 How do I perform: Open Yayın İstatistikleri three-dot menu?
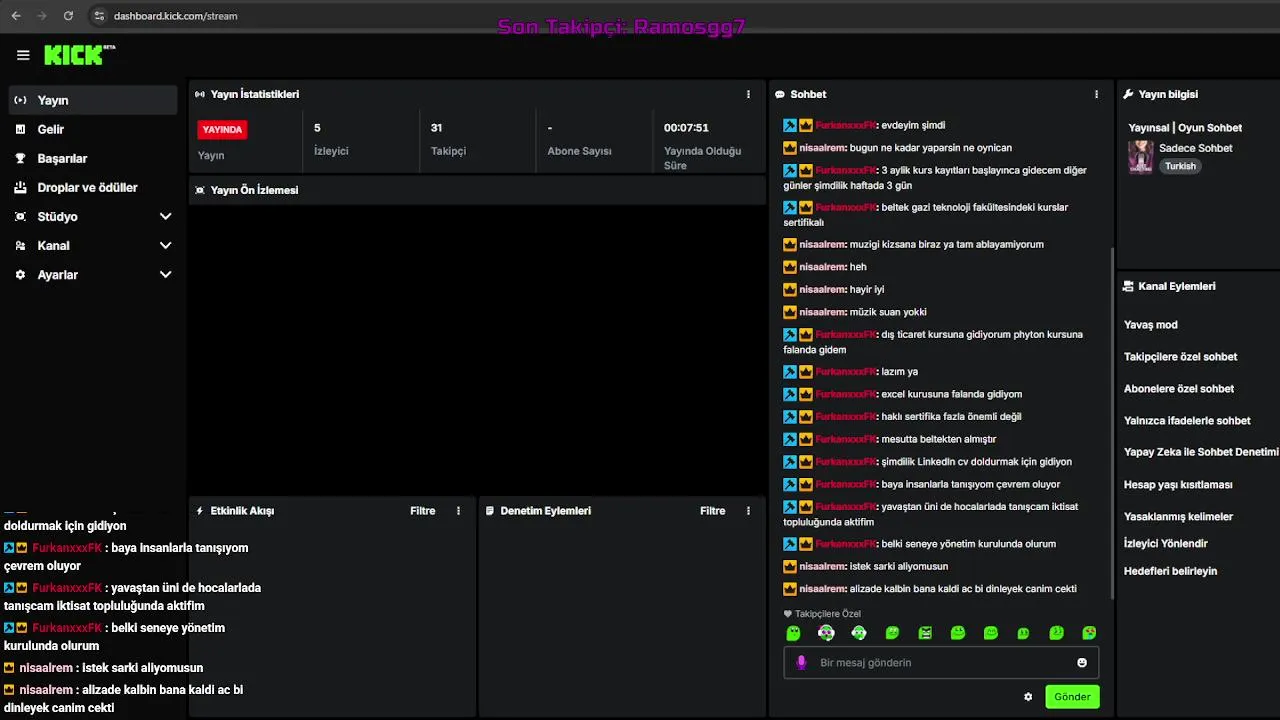pos(748,94)
